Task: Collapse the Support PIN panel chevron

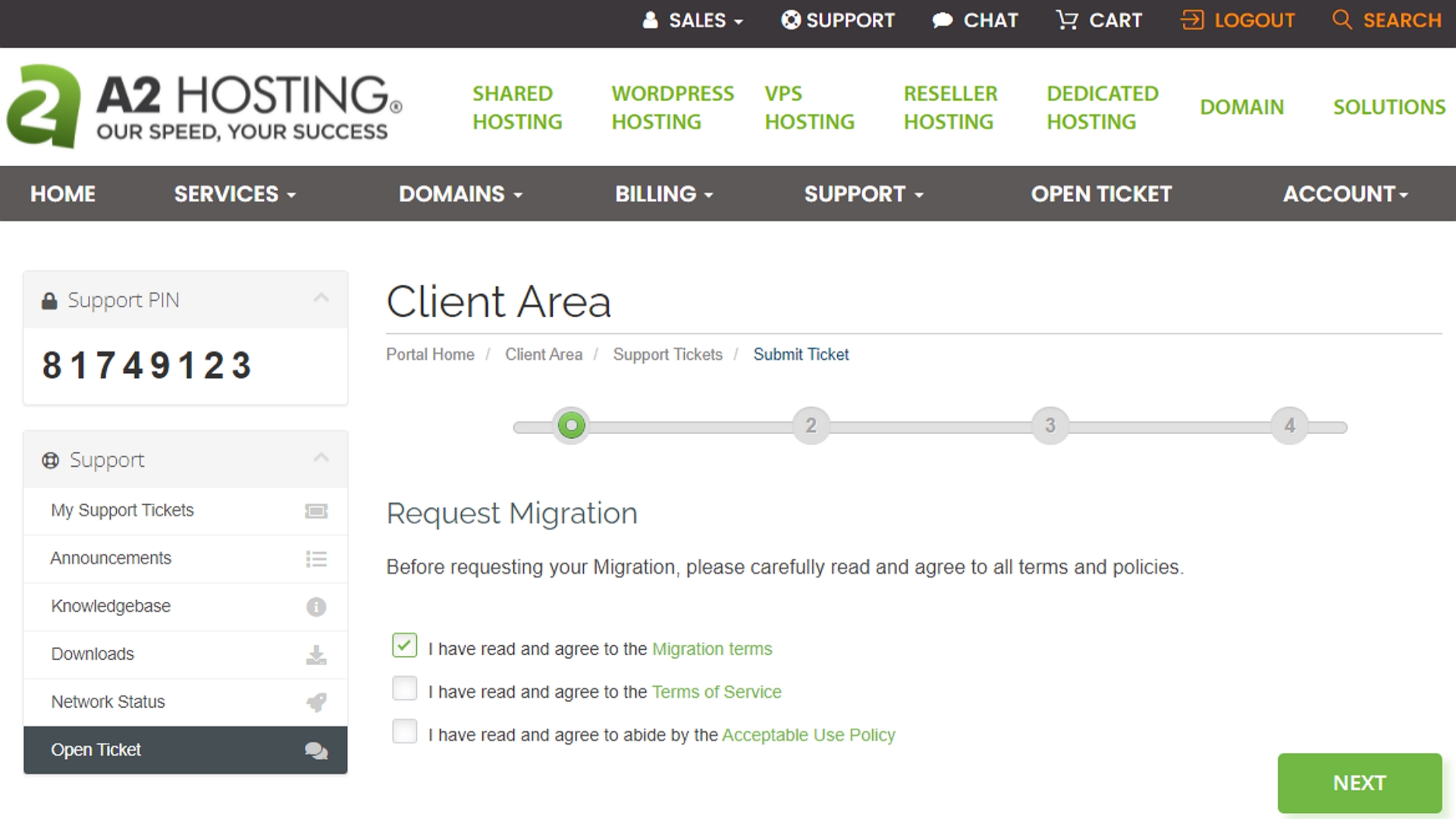Action: pos(322,298)
